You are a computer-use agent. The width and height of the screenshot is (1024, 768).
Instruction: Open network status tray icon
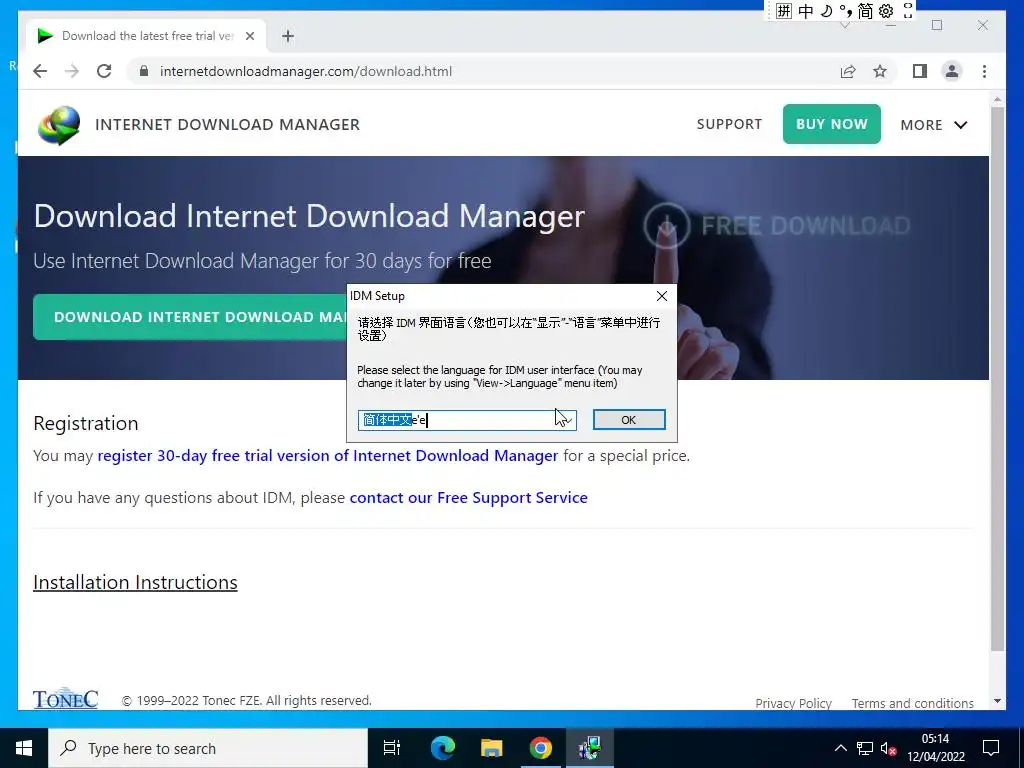pos(865,748)
